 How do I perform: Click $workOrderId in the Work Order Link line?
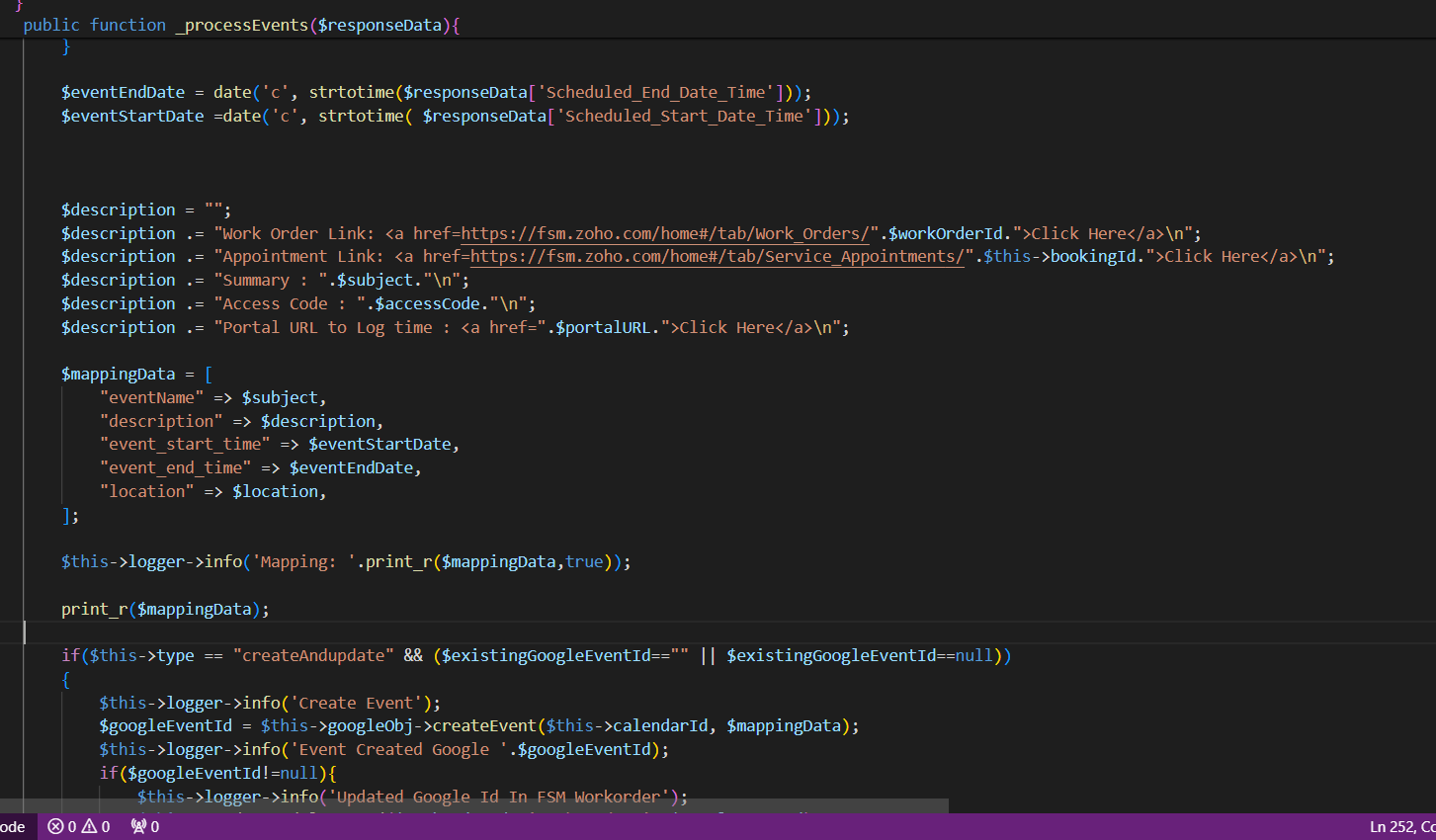pyautogui.click(x=946, y=233)
